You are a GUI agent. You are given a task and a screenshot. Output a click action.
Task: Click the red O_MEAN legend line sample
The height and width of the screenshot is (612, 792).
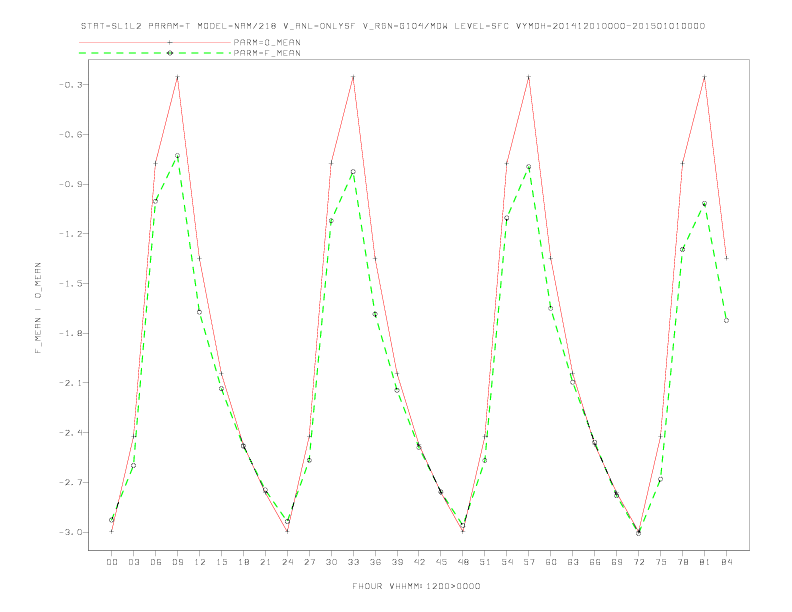155,42
